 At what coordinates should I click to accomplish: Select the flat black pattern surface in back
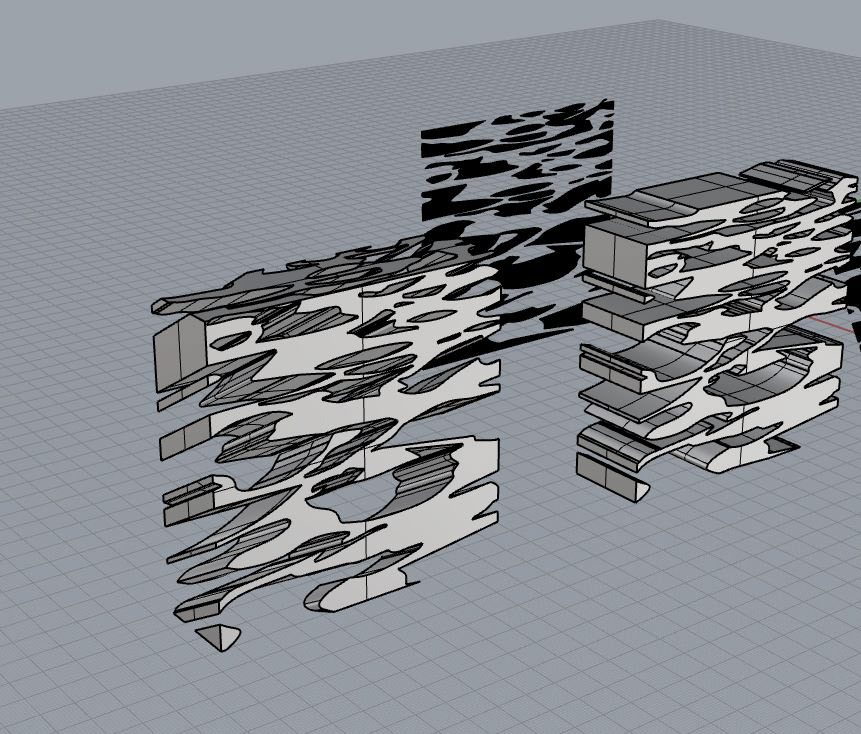pos(516,160)
